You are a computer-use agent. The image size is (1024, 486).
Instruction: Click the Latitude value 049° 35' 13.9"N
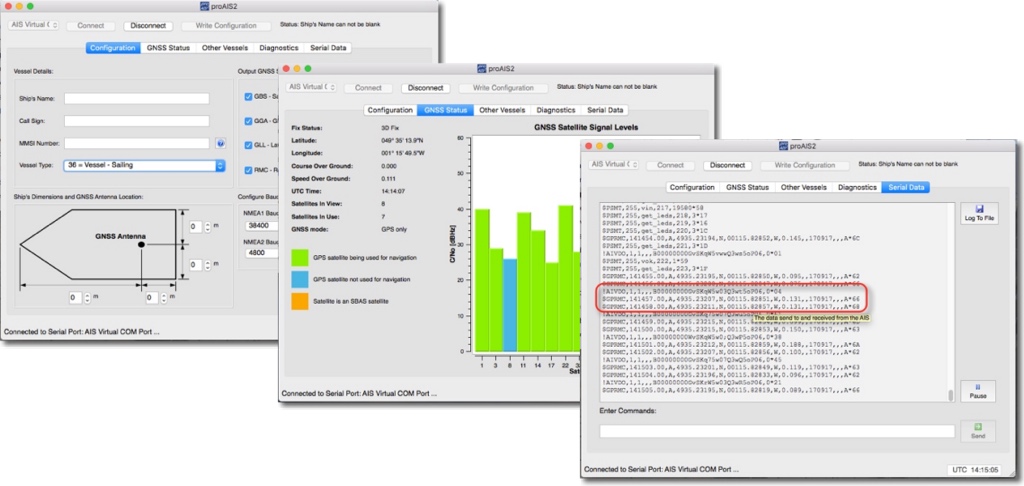click(403, 140)
